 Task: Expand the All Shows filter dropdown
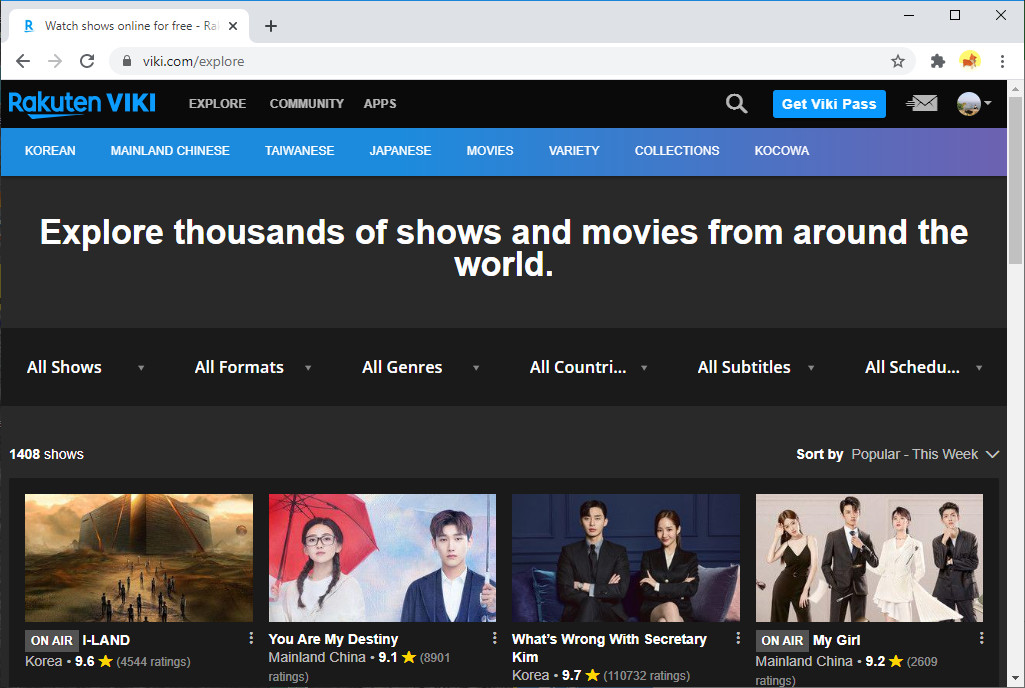(85, 368)
